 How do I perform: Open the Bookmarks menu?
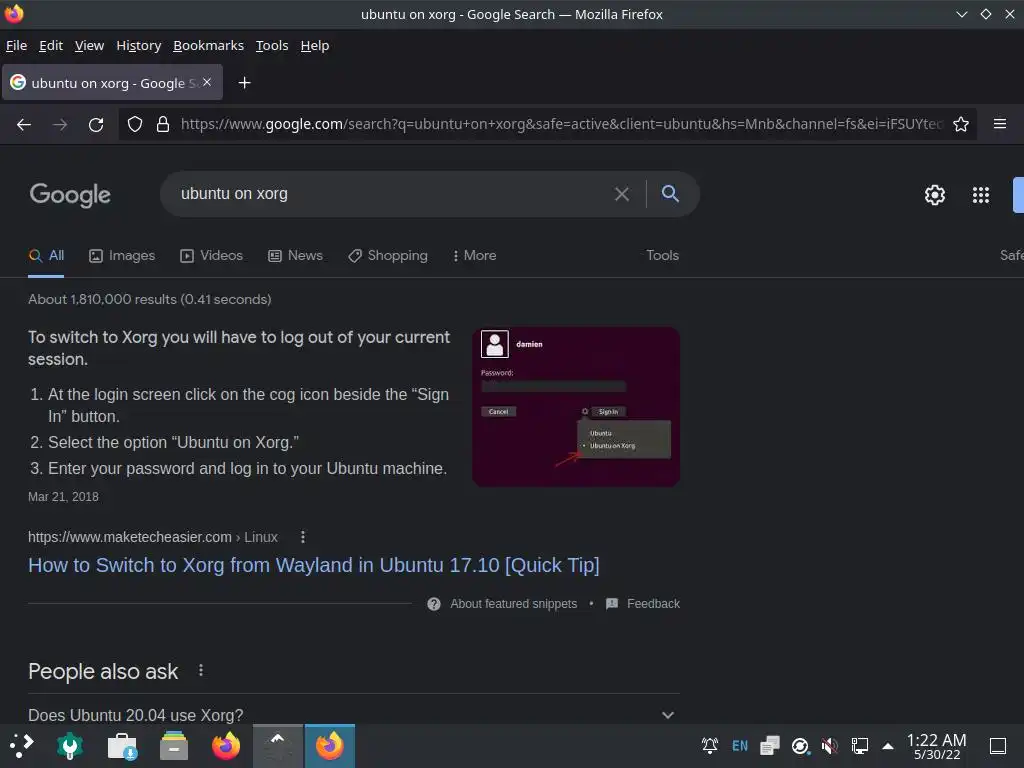208,46
